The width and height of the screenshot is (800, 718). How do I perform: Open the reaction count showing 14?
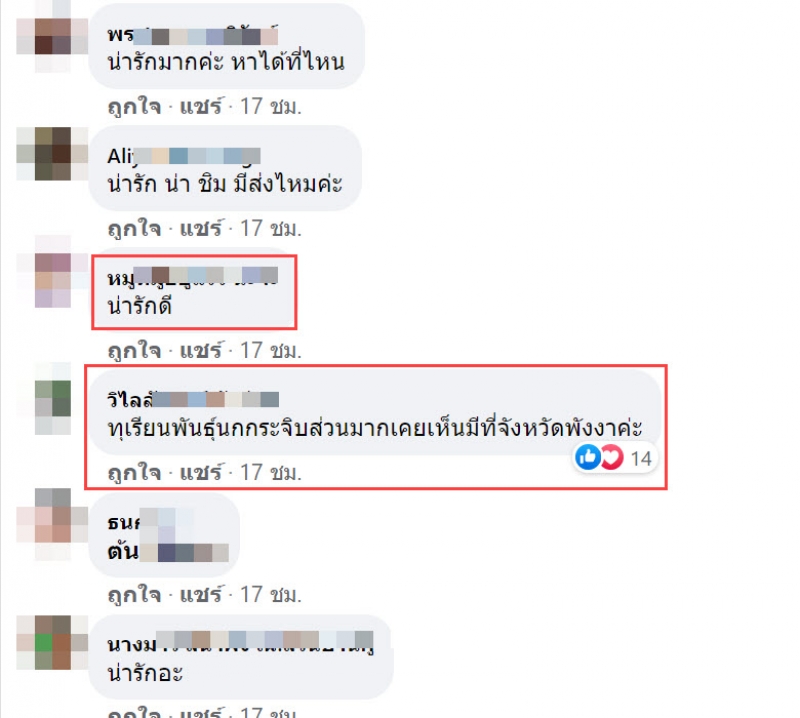pyautogui.click(x=641, y=458)
